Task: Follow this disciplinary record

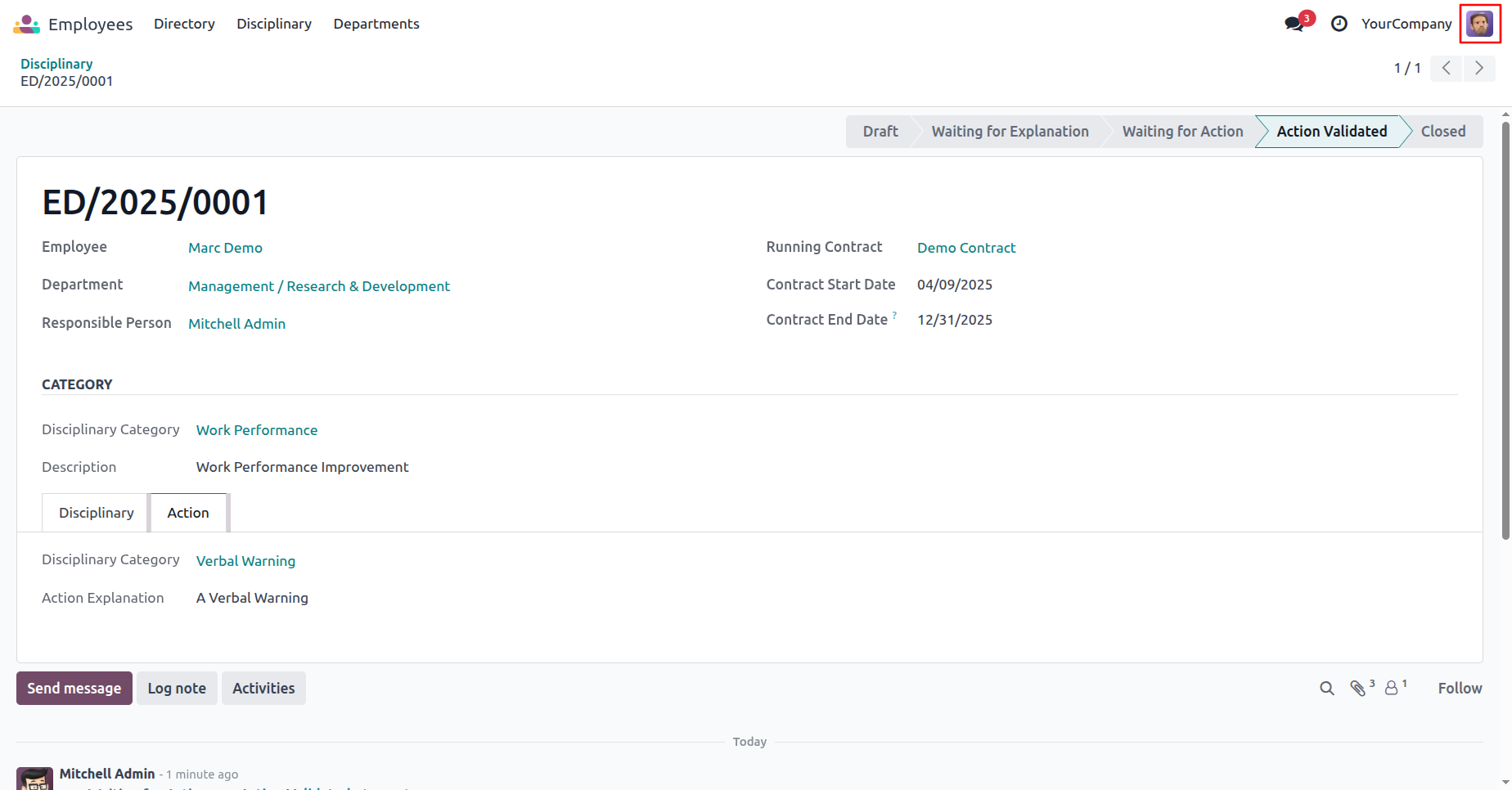Action: pyautogui.click(x=1460, y=689)
